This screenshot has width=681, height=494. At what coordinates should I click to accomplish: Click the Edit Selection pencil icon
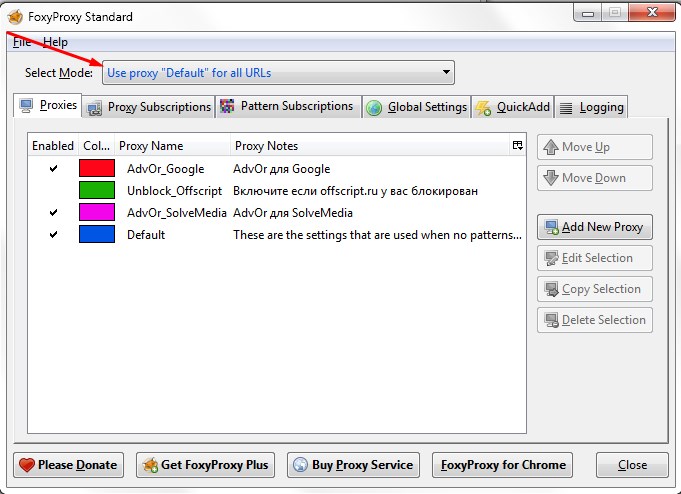coord(552,258)
